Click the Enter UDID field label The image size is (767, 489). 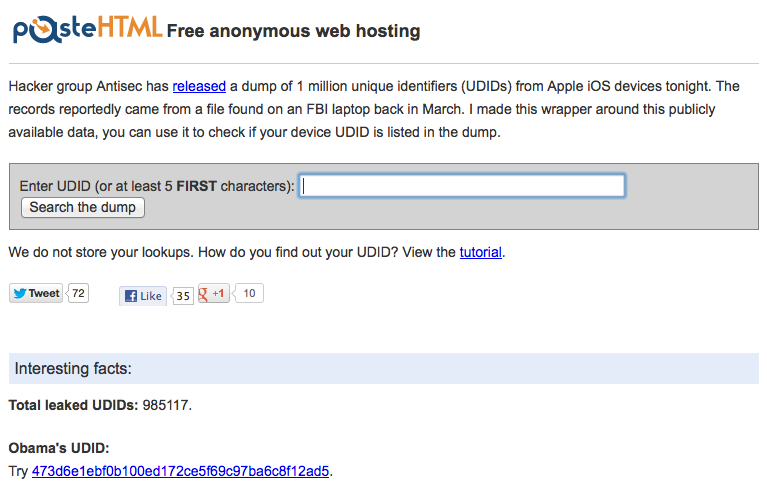point(157,186)
